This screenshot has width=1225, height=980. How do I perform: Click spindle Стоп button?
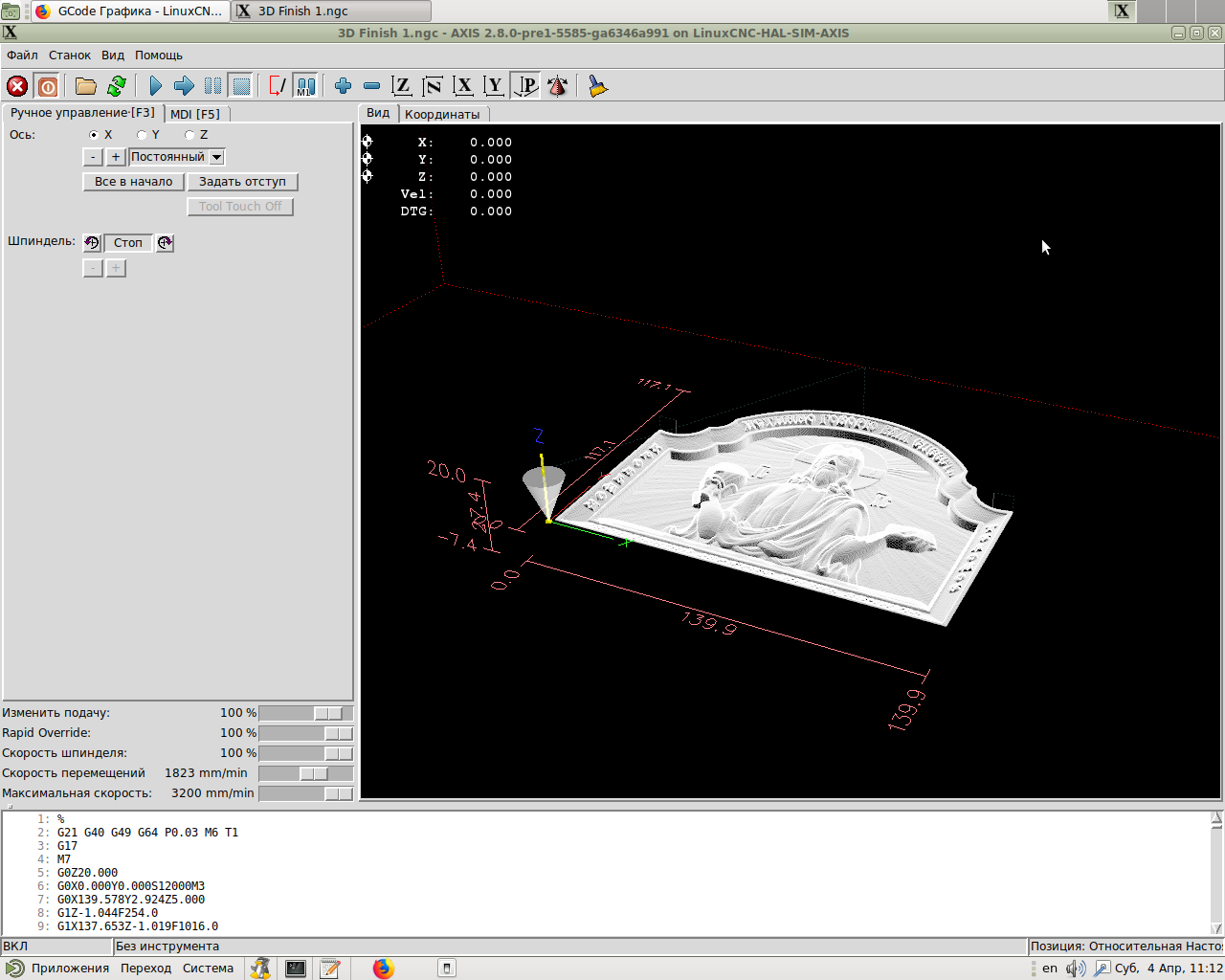click(x=128, y=243)
